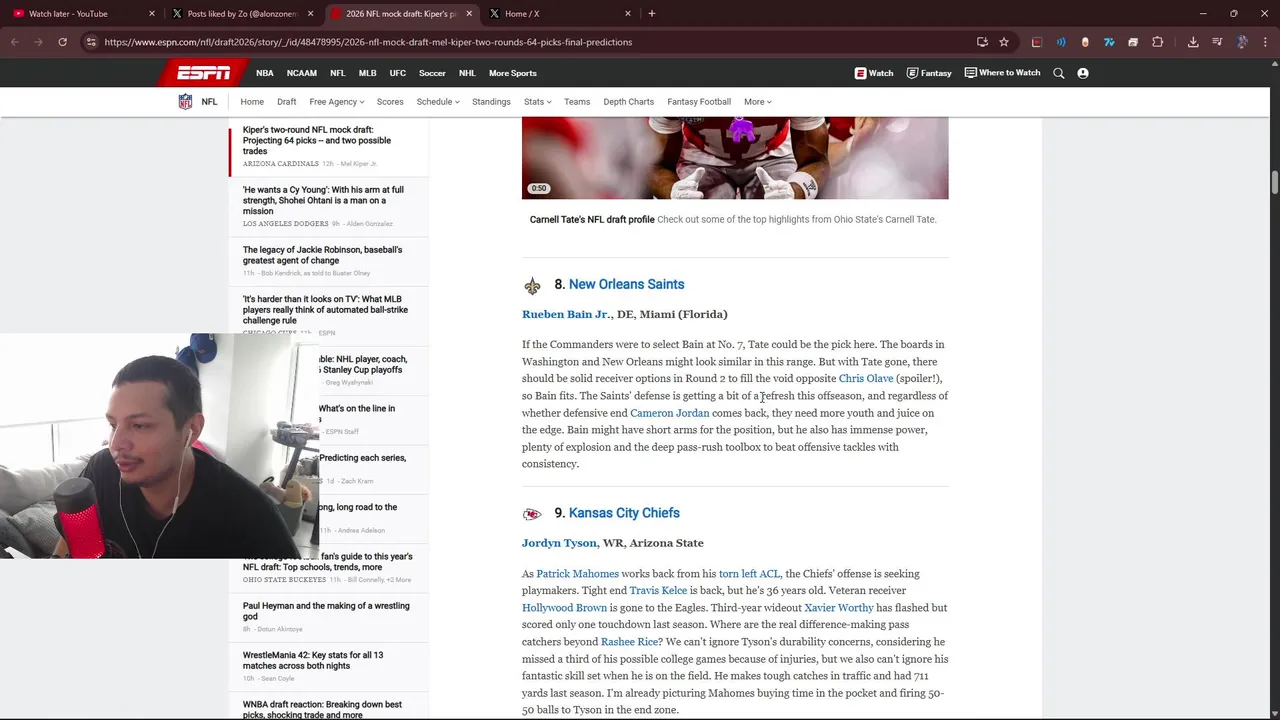This screenshot has height=720, width=1280.
Task: Open the Cameron Jordan player link
Action: [x=670, y=413]
